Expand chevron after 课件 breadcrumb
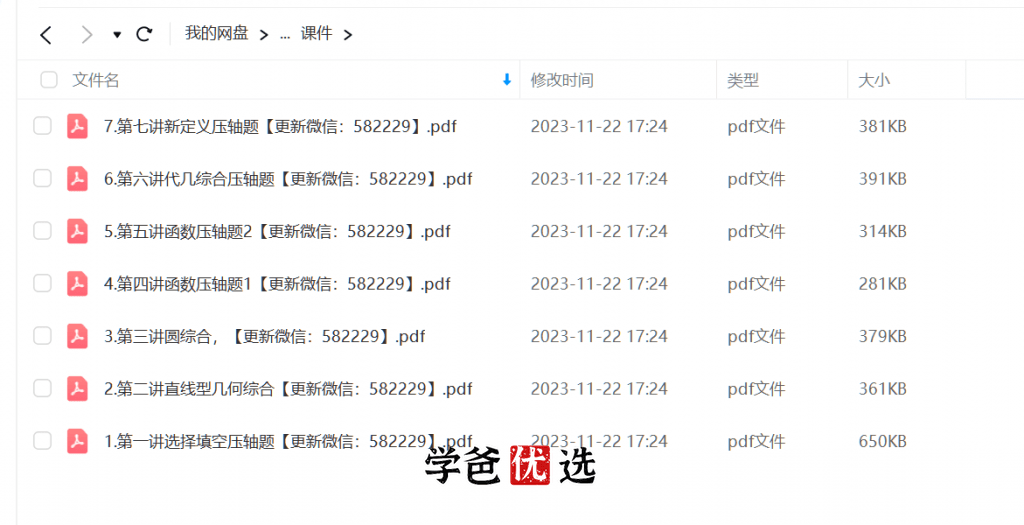 click(348, 35)
